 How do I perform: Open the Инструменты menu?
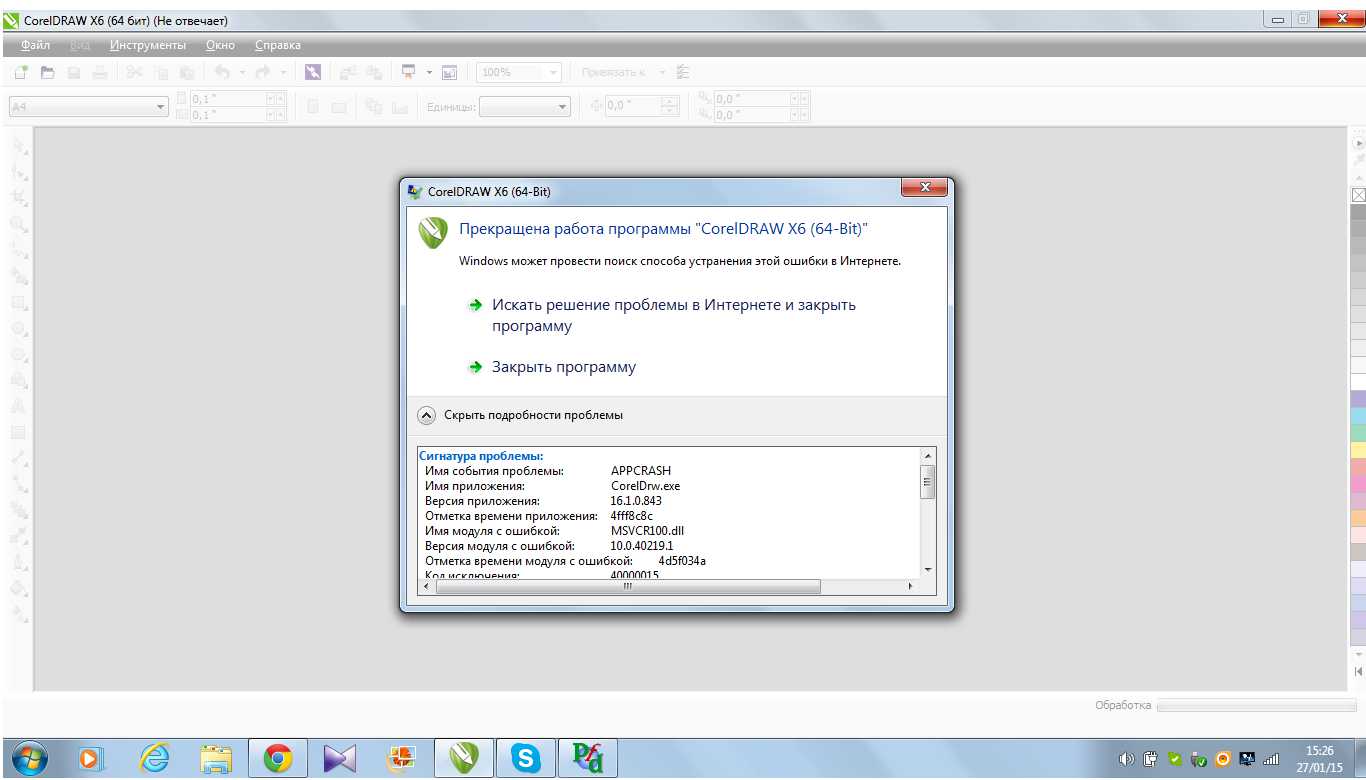[x=148, y=45]
